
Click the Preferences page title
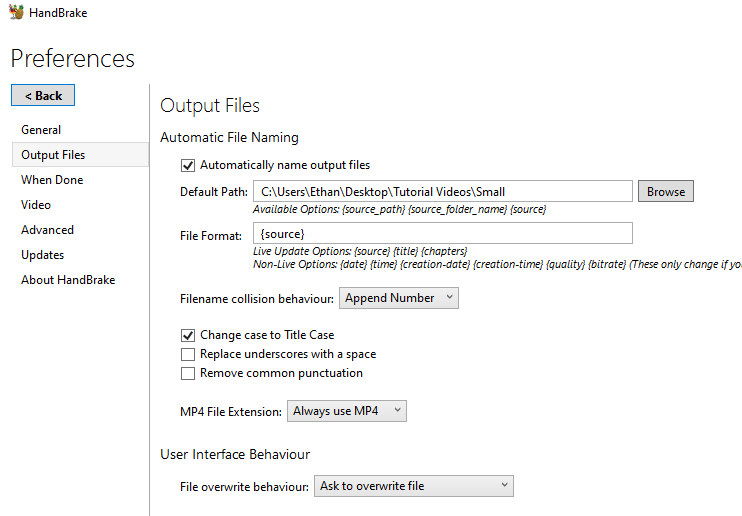73,59
